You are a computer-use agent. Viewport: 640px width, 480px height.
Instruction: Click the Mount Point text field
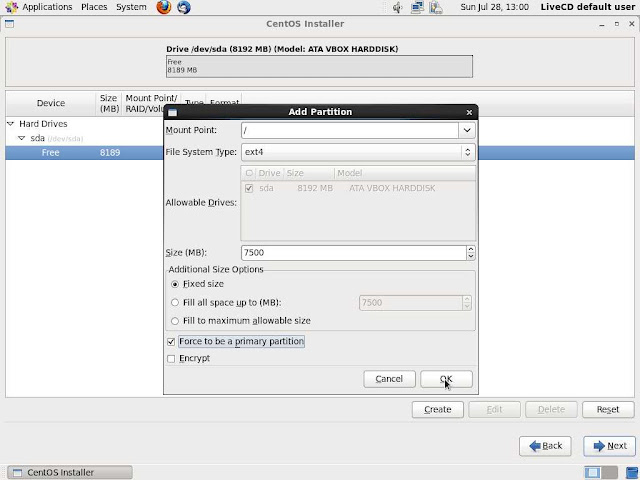pos(350,130)
